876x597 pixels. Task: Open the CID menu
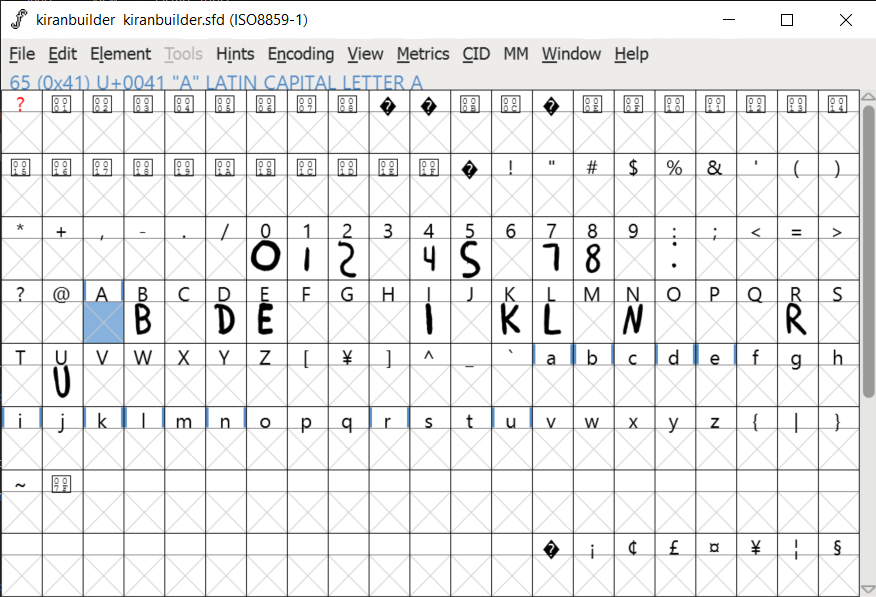[477, 54]
